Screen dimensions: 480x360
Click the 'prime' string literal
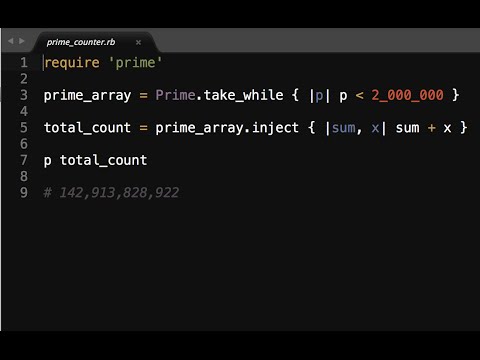click(x=135, y=63)
